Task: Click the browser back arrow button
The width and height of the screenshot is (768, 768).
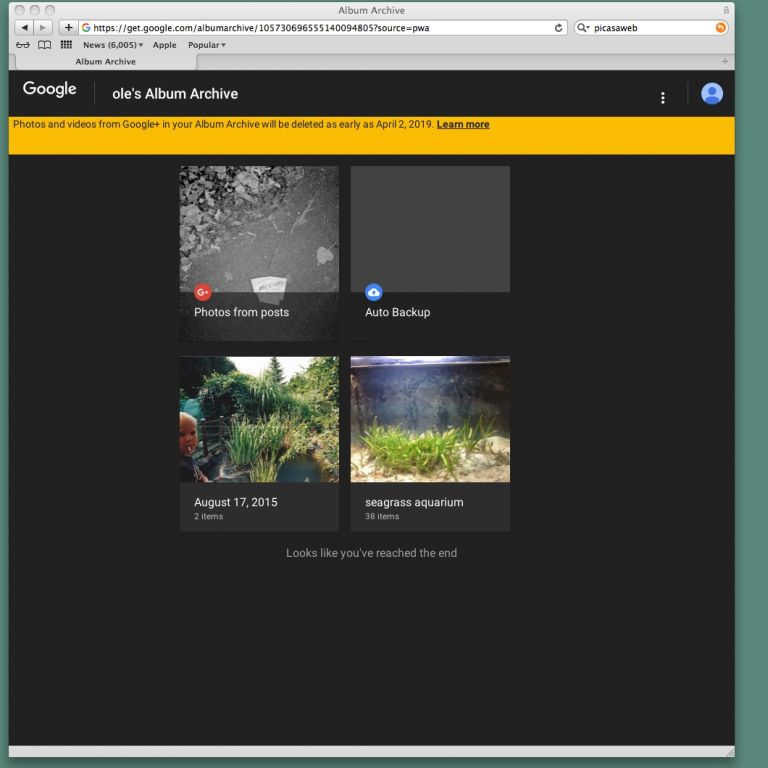Action: (x=25, y=27)
